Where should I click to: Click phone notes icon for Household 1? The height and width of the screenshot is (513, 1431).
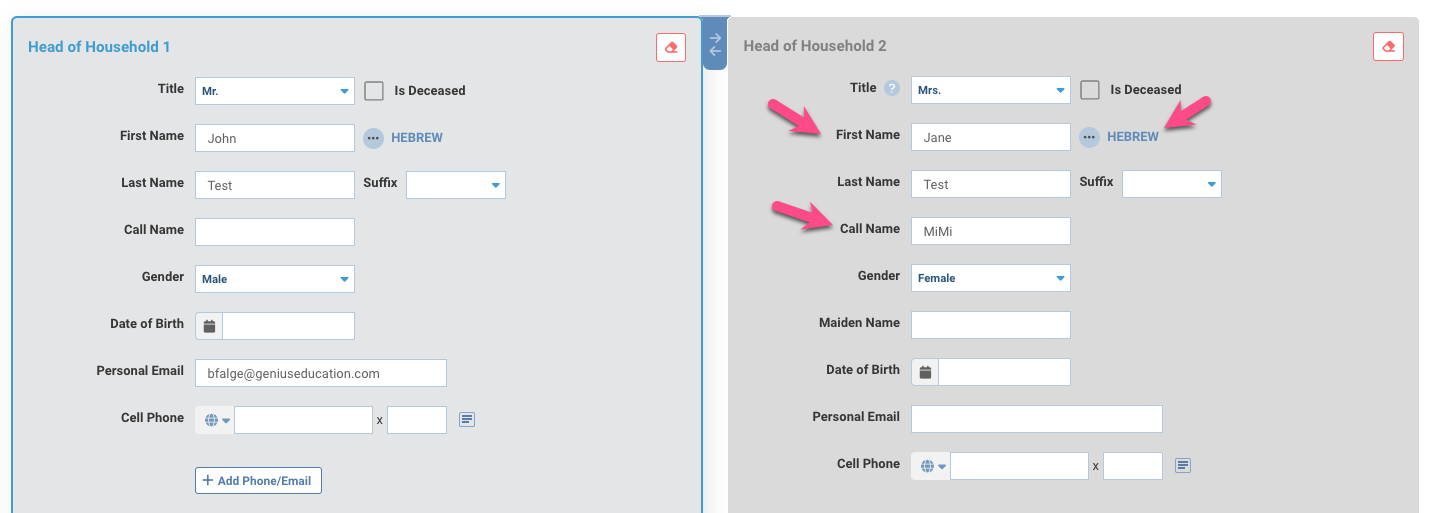(x=467, y=420)
